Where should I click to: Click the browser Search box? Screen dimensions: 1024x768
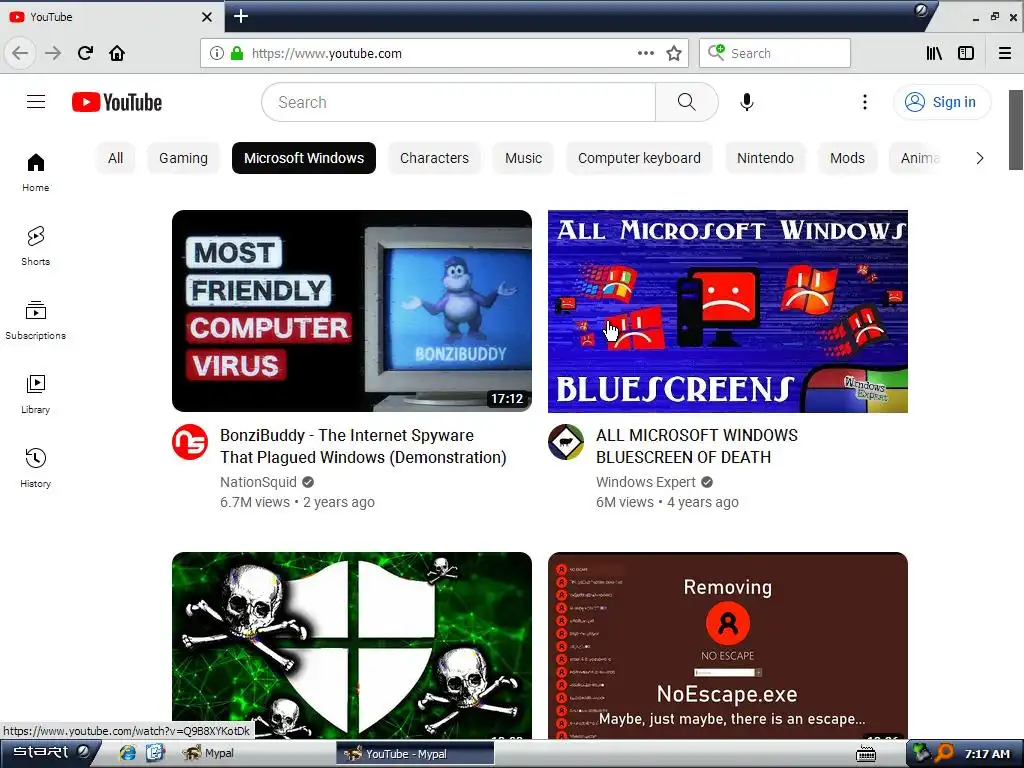(775, 53)
